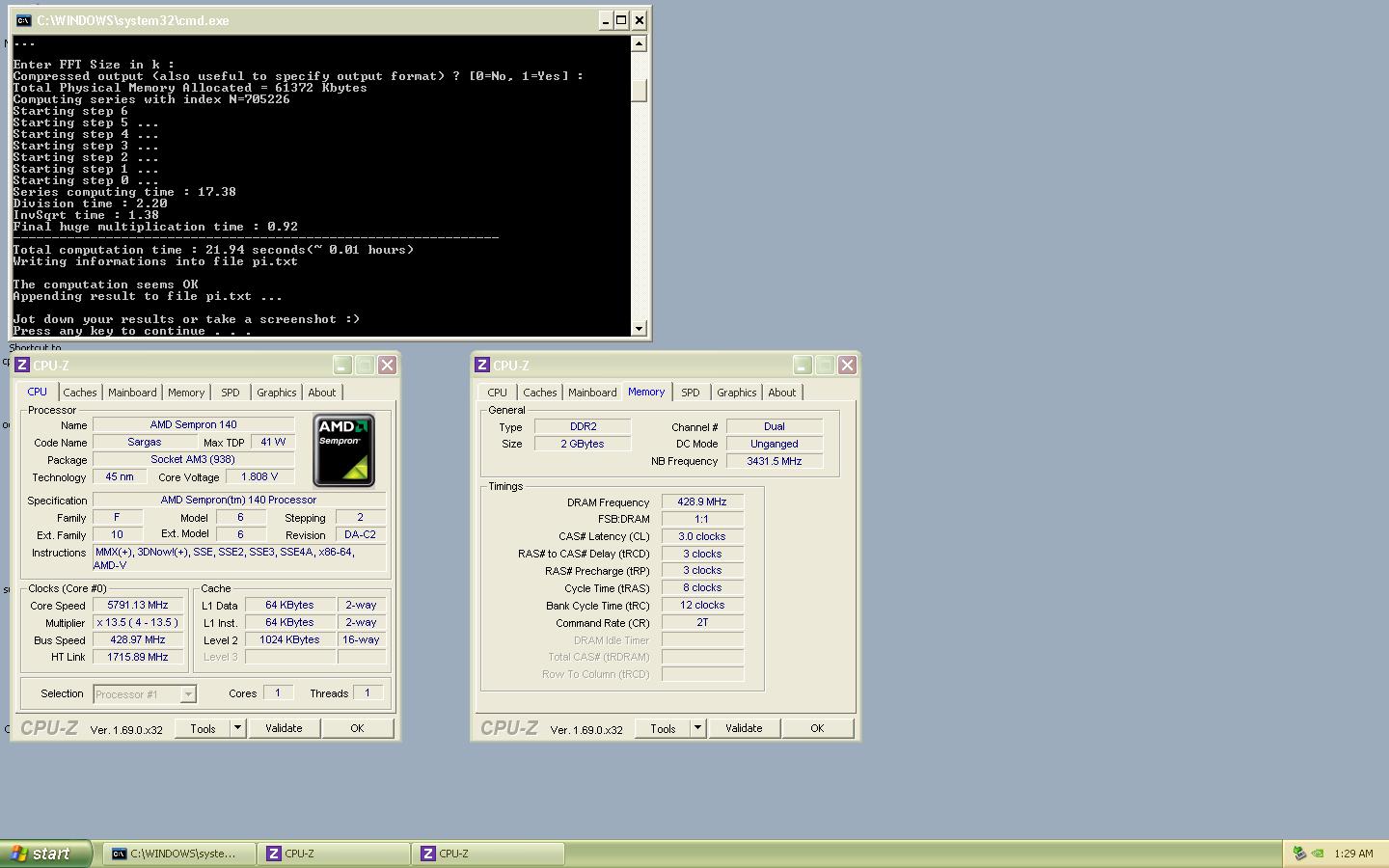Switch to the second CPU-Z taskbar button
Viewport: 1389px width, 868px height.
(488, 854)
